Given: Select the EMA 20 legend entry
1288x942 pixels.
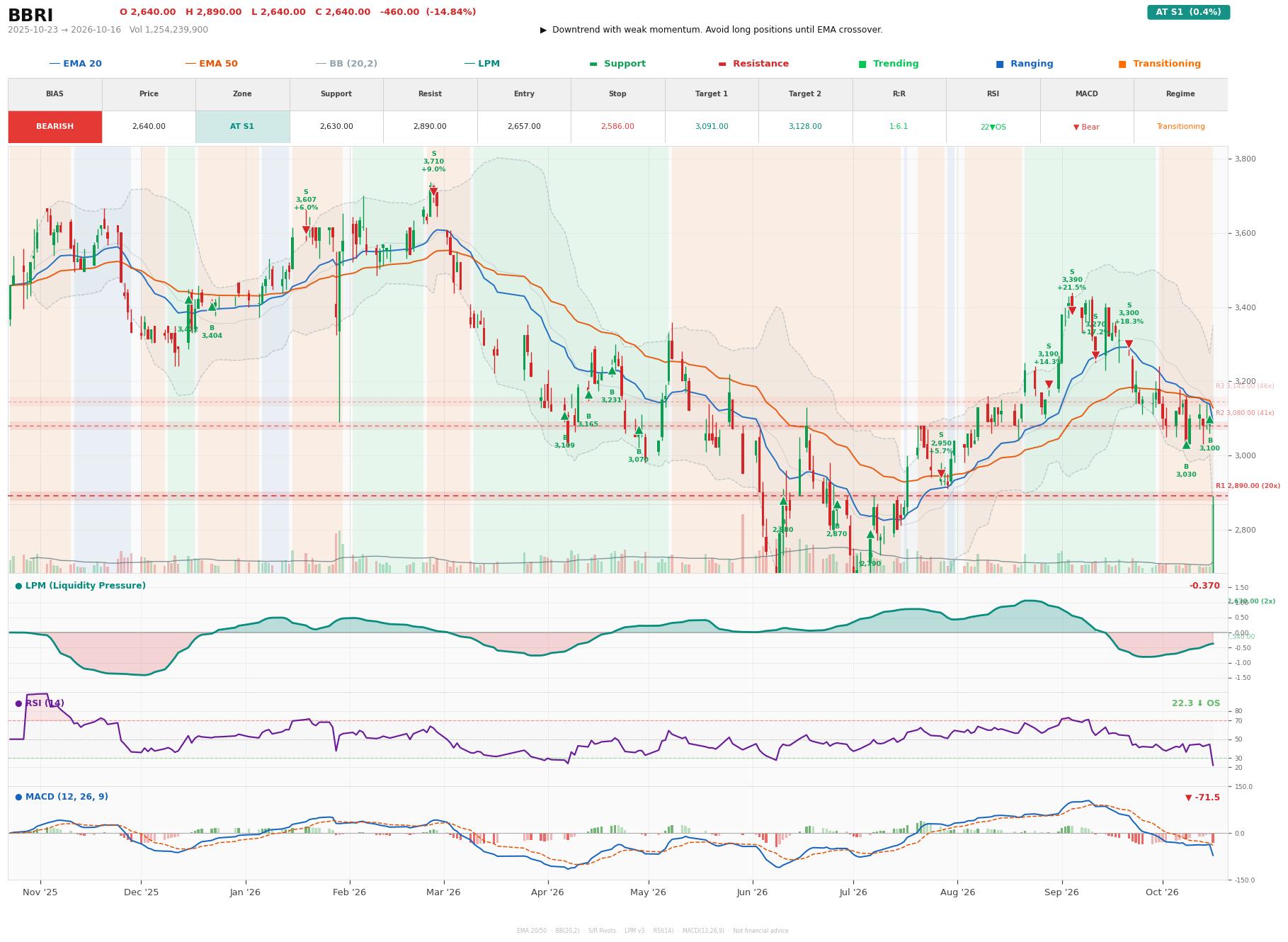Looking at the screenshot, I should pyautogui.click(x=75, y=64).
